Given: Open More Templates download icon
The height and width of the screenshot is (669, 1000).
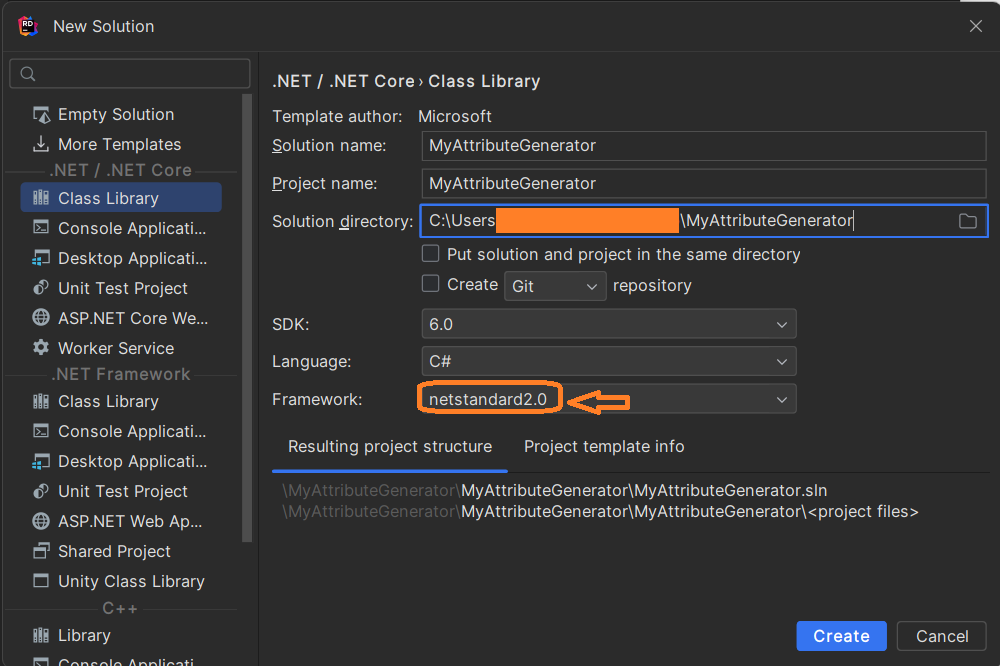Looking at the screenshot, I should (41, 144).
